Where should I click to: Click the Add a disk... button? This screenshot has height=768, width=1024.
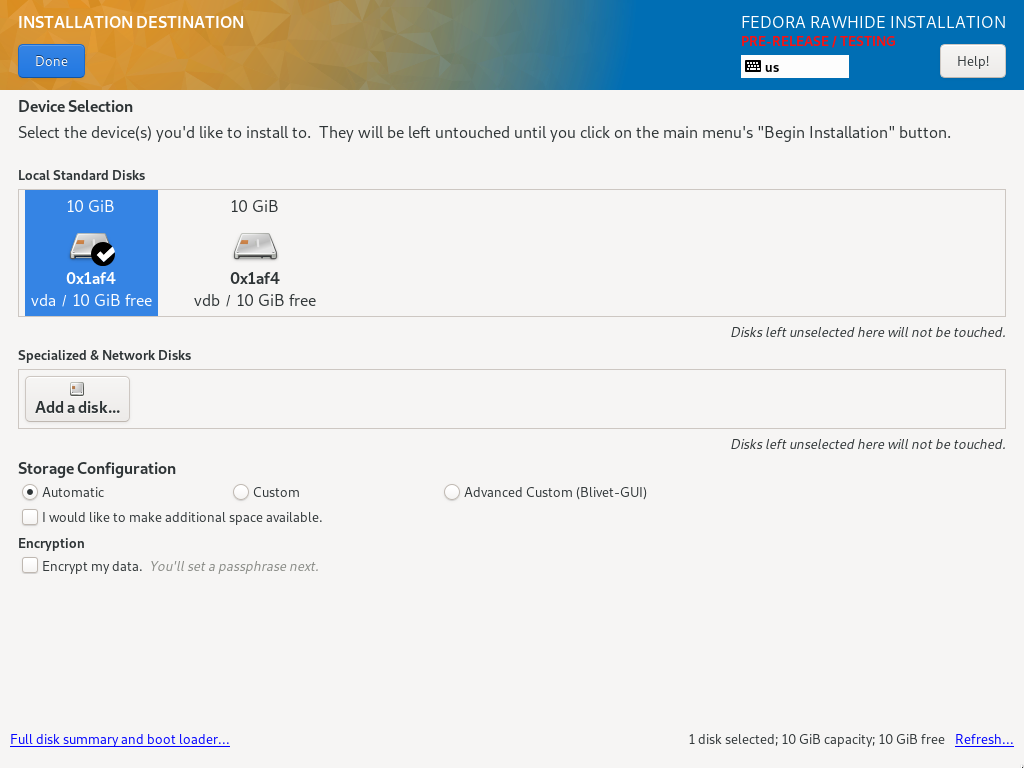point(78,399)
